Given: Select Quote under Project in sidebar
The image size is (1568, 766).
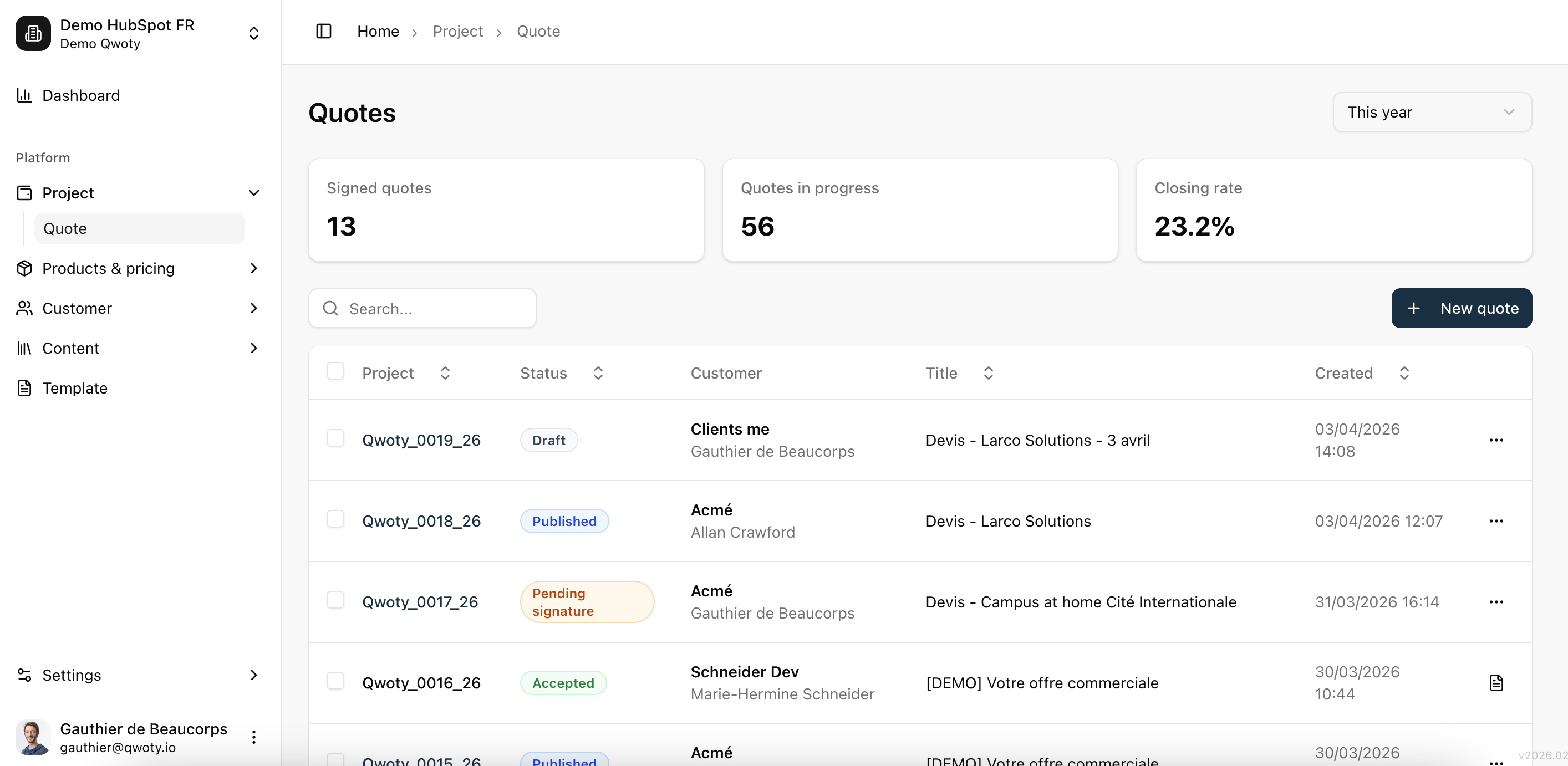Looking at the screenshot, I should click(x=139, y=229).
